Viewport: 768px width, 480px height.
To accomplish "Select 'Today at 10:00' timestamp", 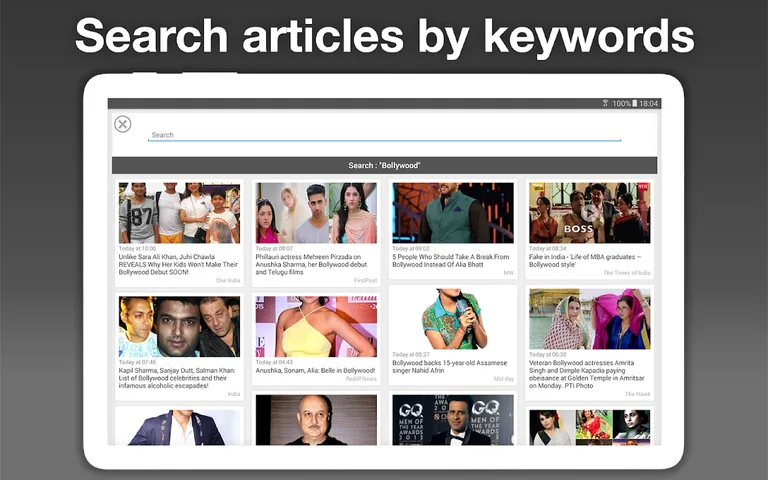I will coord(137,249).
